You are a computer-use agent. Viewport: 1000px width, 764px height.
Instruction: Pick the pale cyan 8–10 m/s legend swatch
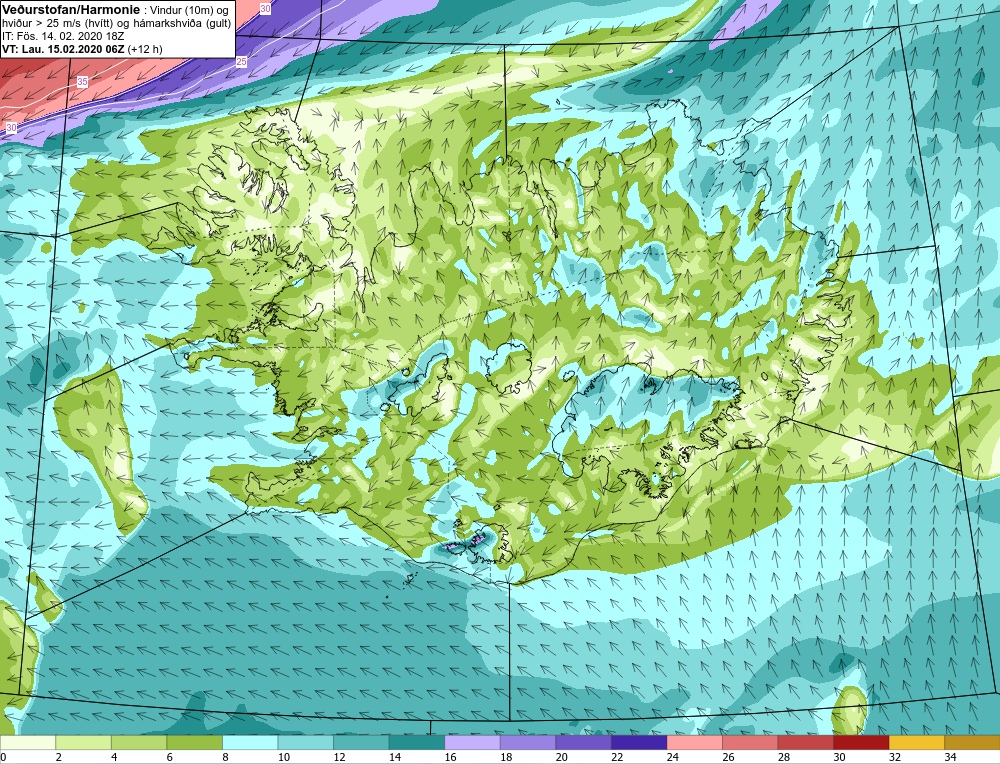[x=249, y=742]
